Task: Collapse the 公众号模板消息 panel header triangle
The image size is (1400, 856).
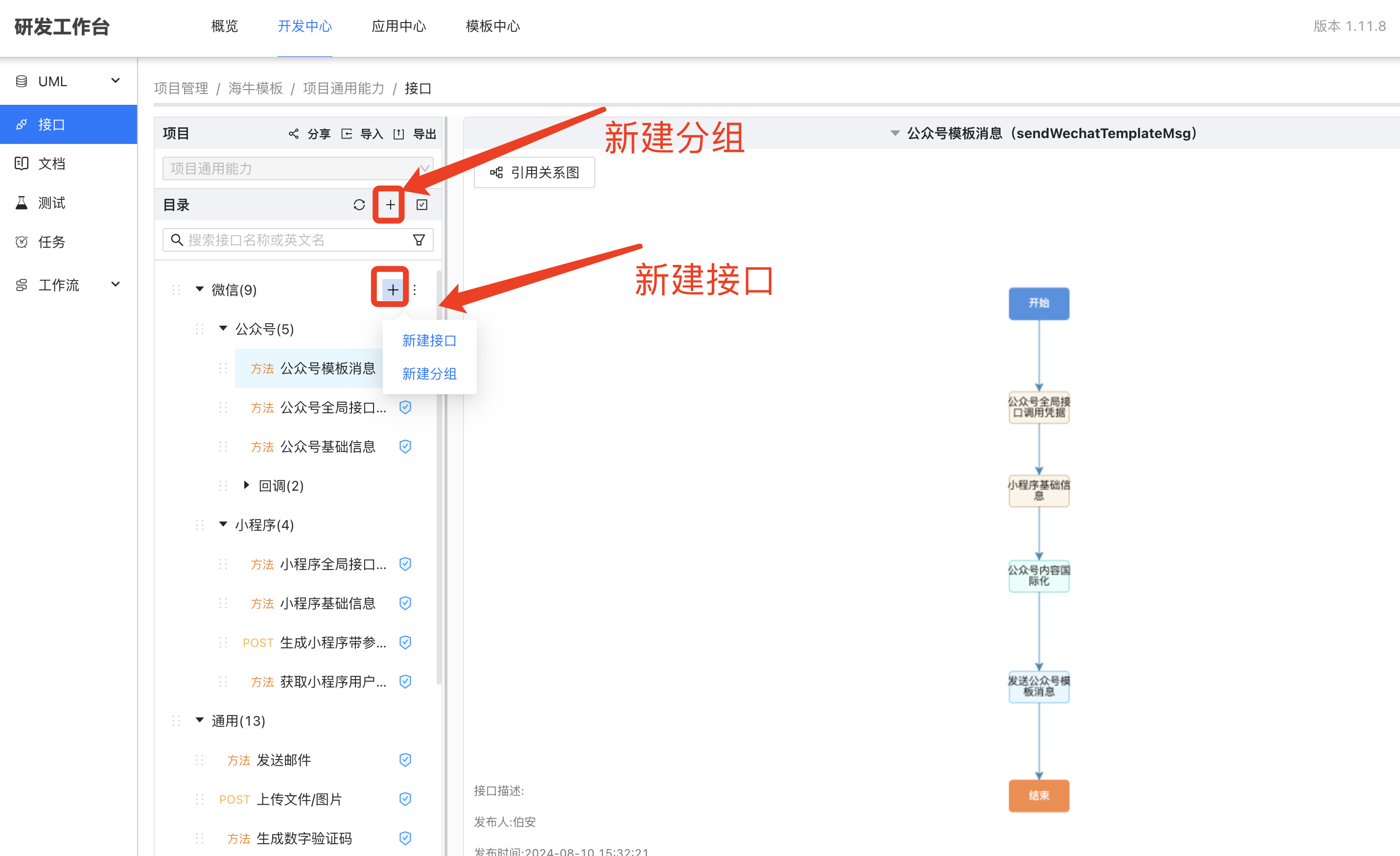Action: click(895, 134)
